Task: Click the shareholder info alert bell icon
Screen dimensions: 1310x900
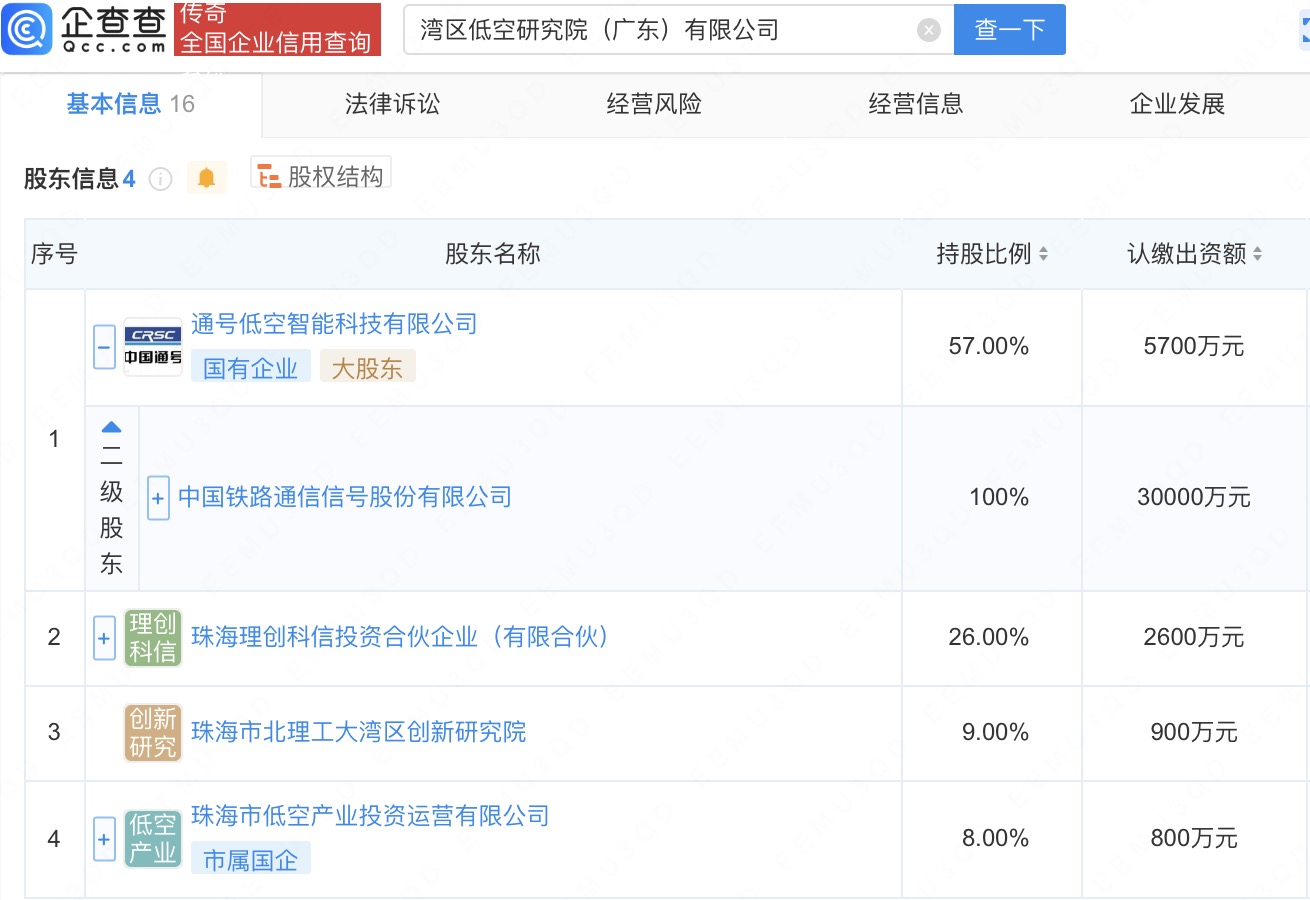Action: pyautogui.click(x=206, y=178)
